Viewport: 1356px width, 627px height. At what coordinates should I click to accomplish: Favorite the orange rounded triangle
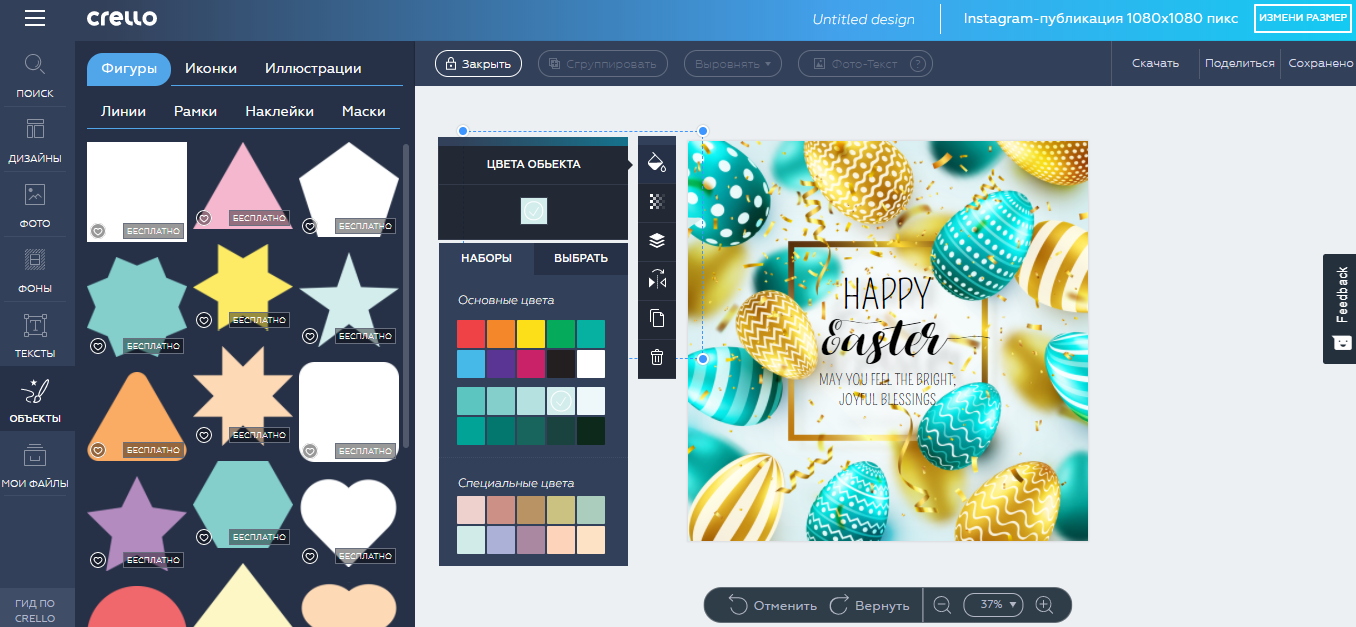tap(98, 450)
